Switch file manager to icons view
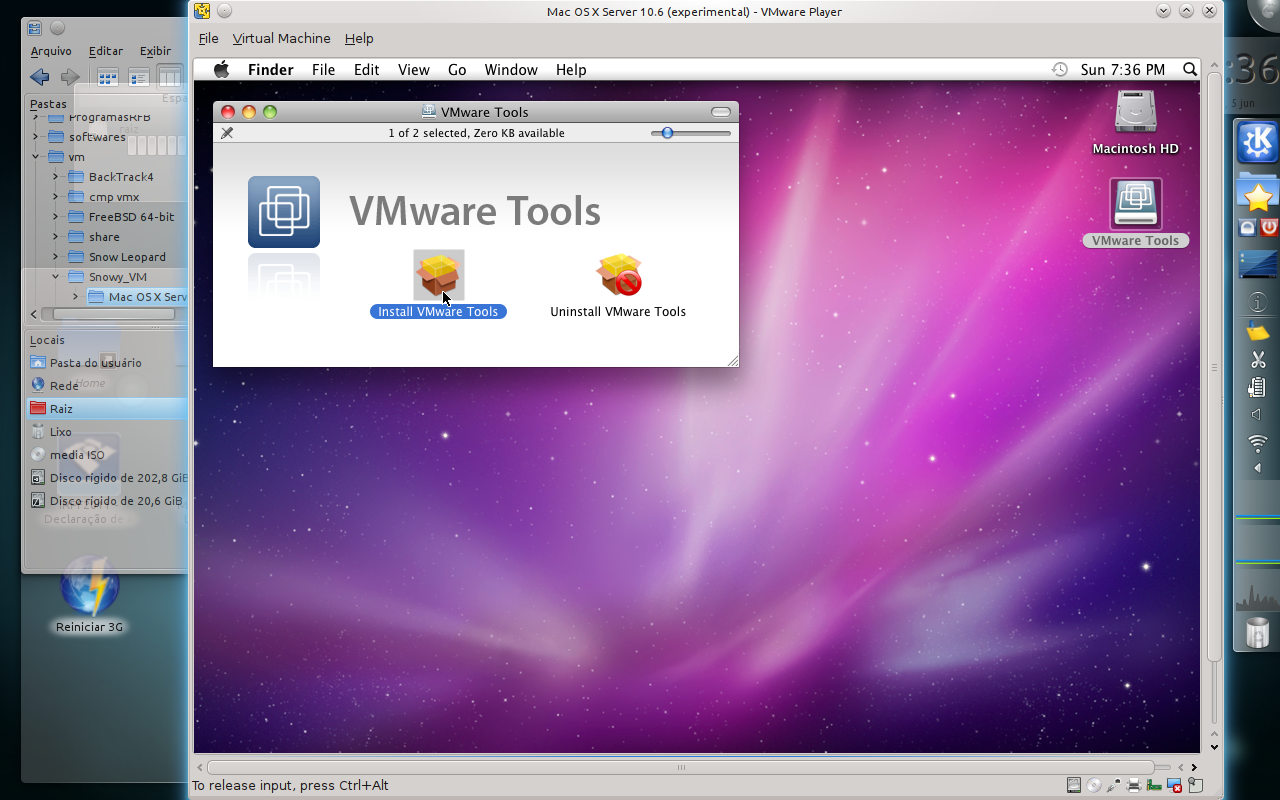Screen dimensions: 1280x800 click(108, 77)
